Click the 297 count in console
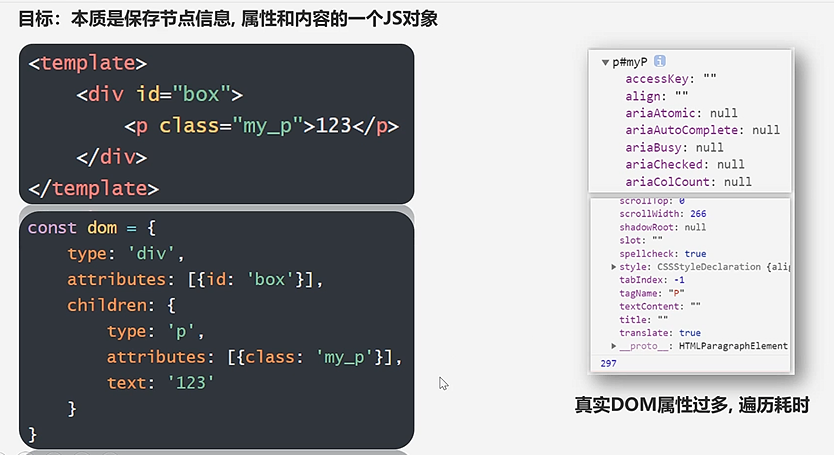This screenshot has width=834, height=455. pos(608,363)
